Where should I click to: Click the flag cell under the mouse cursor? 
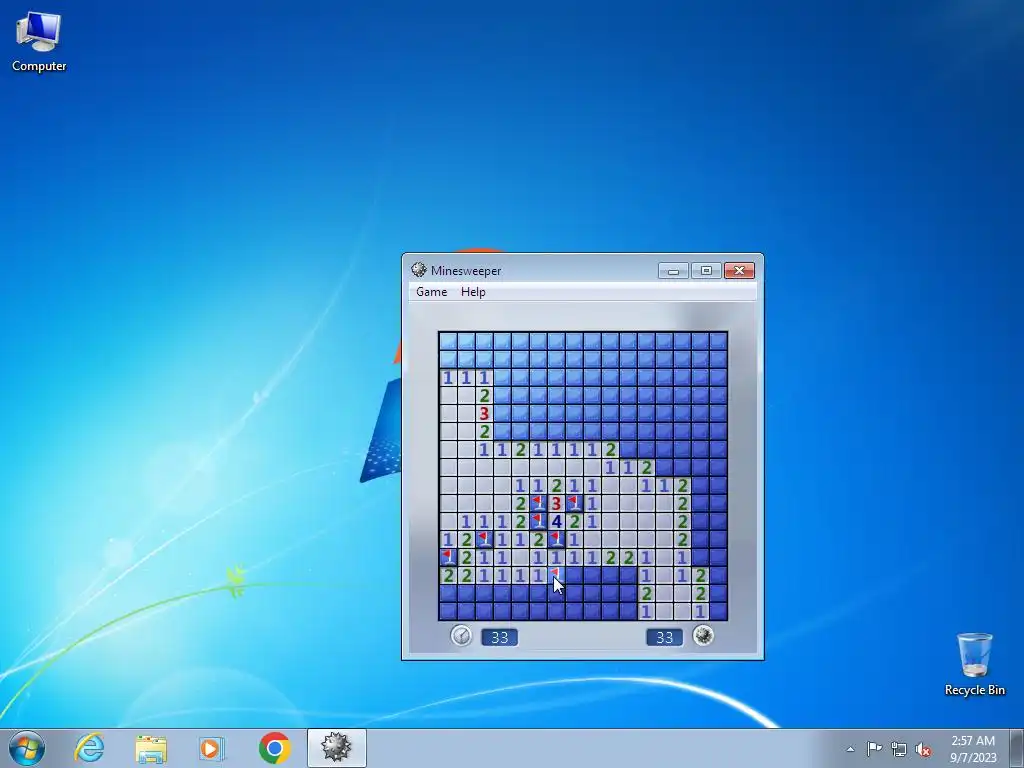coord(556,575)
